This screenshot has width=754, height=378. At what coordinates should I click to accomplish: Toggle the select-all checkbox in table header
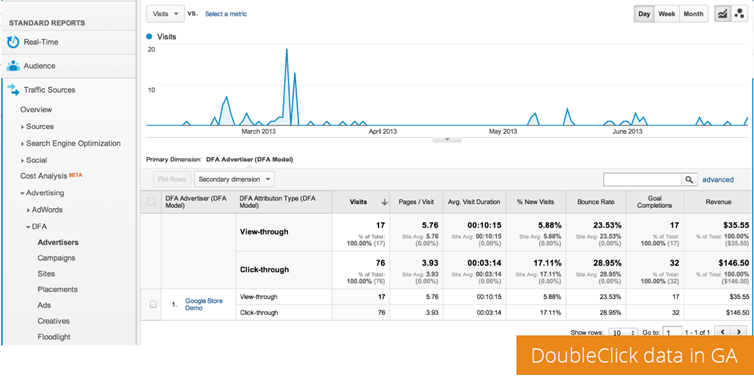[151, 202]
